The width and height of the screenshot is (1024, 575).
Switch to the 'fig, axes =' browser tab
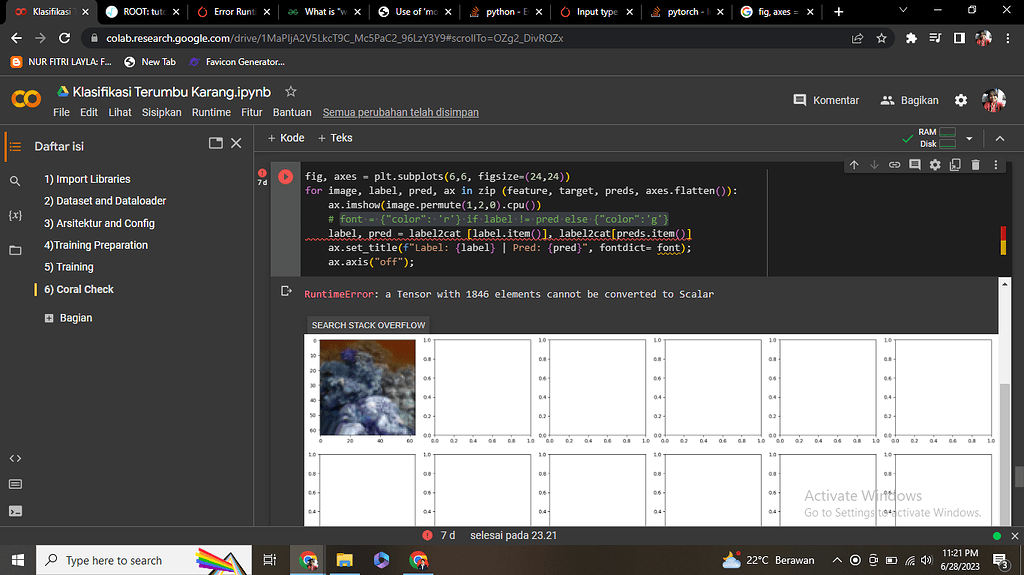(x=777, y=12)
